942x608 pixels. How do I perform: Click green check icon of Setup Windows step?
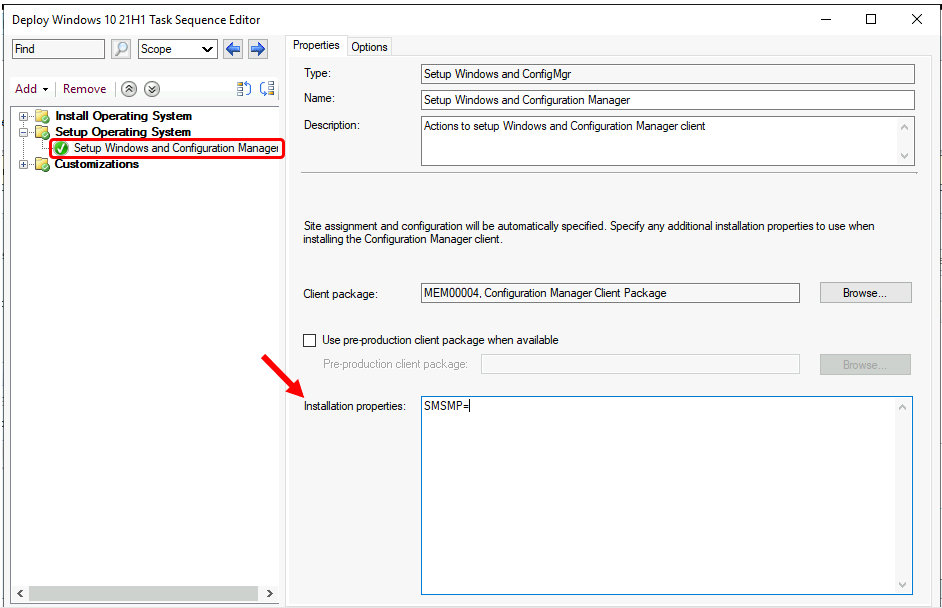tap(61, 148)
